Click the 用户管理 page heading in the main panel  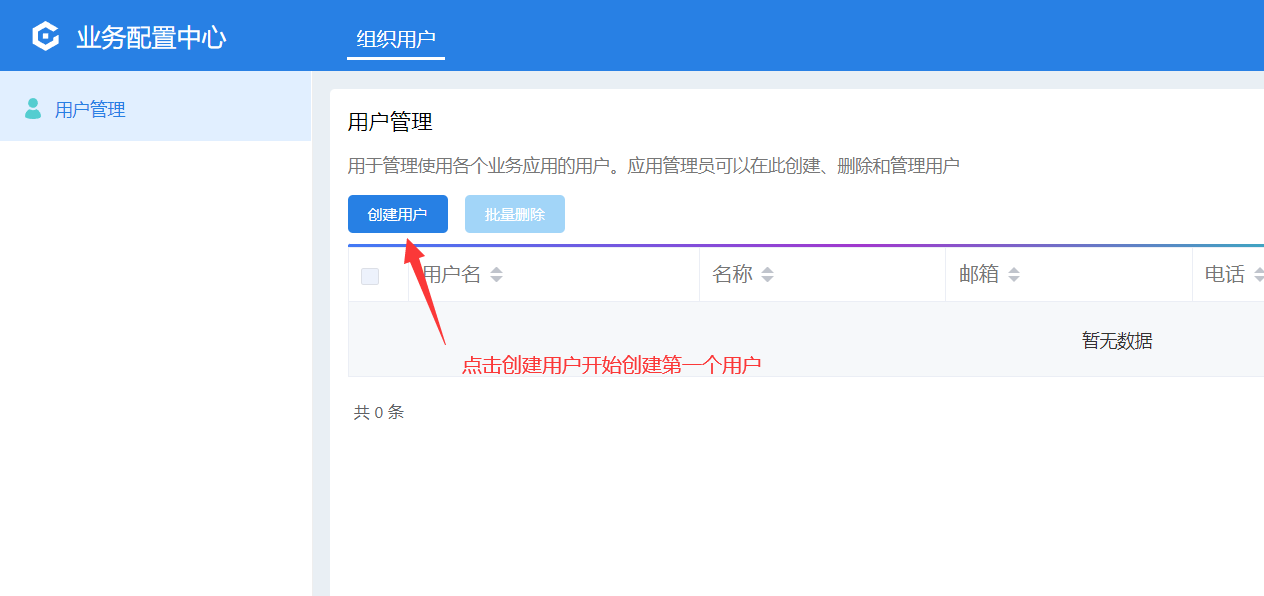point(390,122)
